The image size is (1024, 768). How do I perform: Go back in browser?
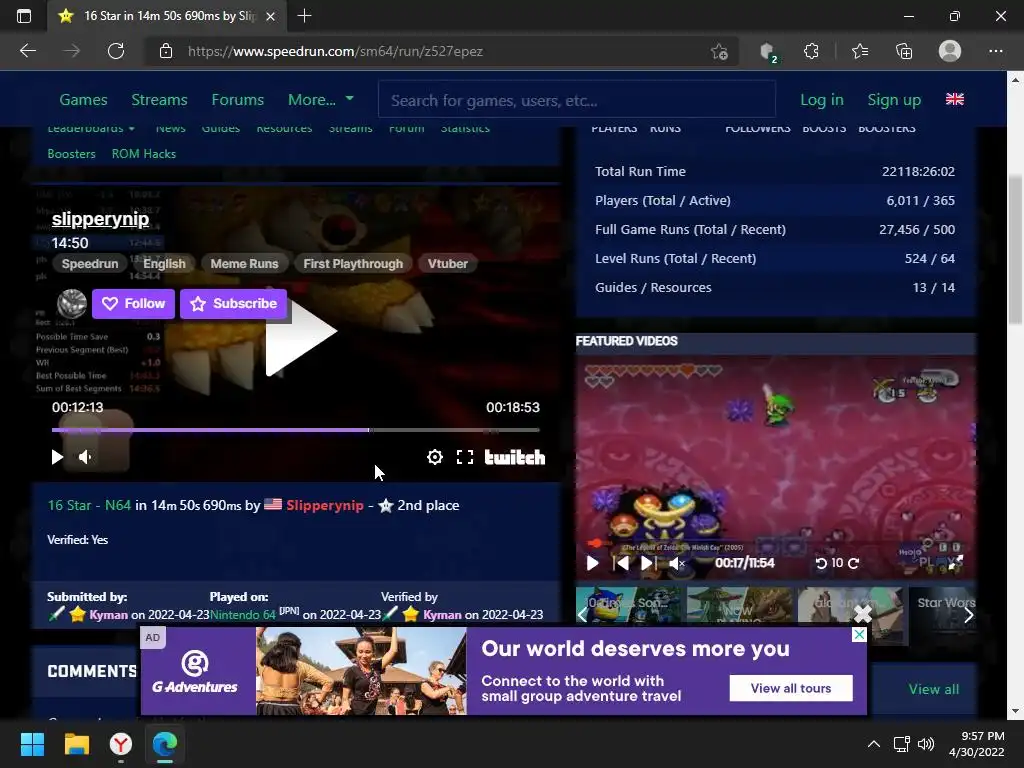[x=28, y=51]
